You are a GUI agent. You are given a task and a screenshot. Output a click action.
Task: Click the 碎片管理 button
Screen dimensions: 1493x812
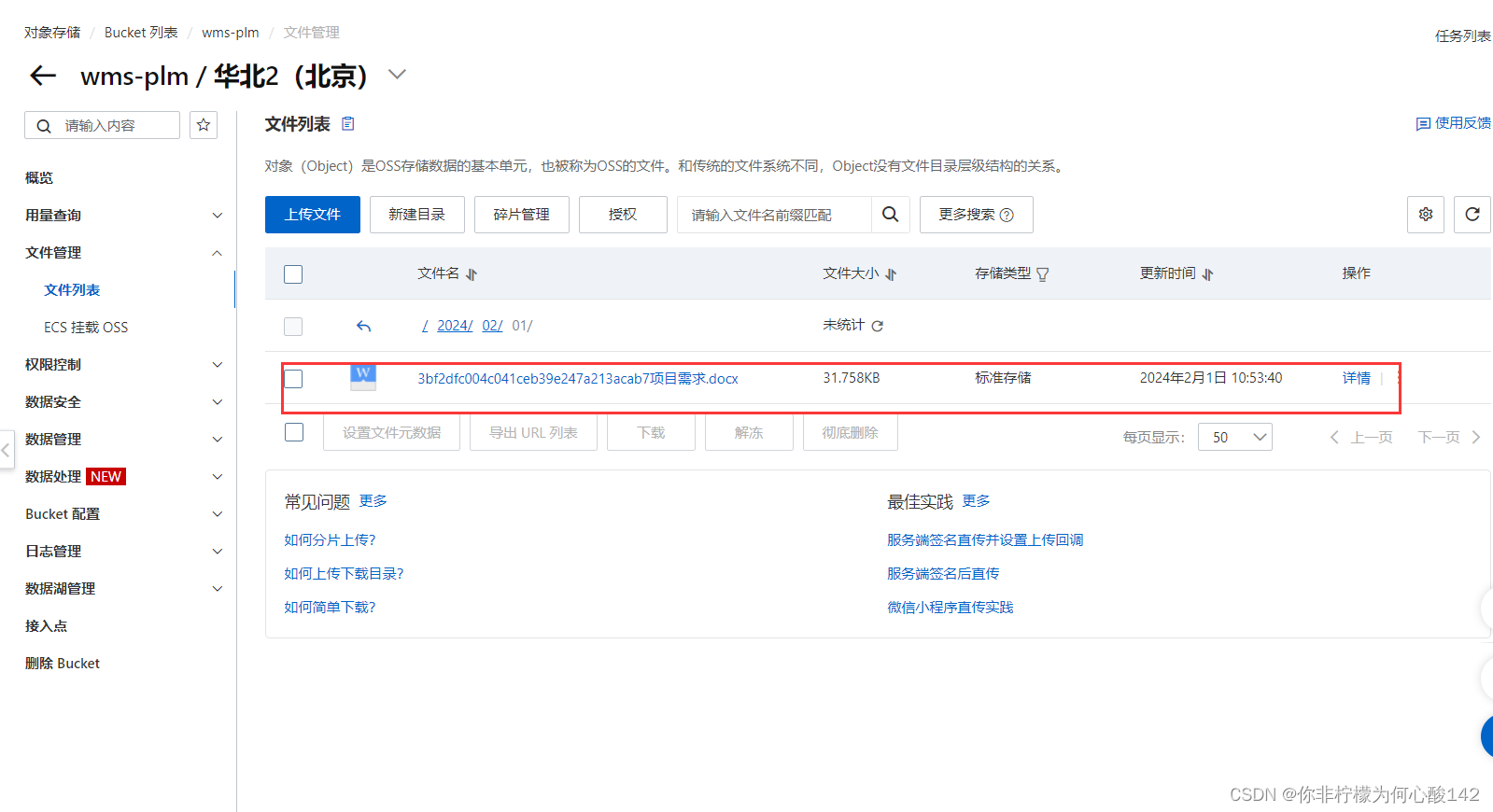tap(522, 215)
